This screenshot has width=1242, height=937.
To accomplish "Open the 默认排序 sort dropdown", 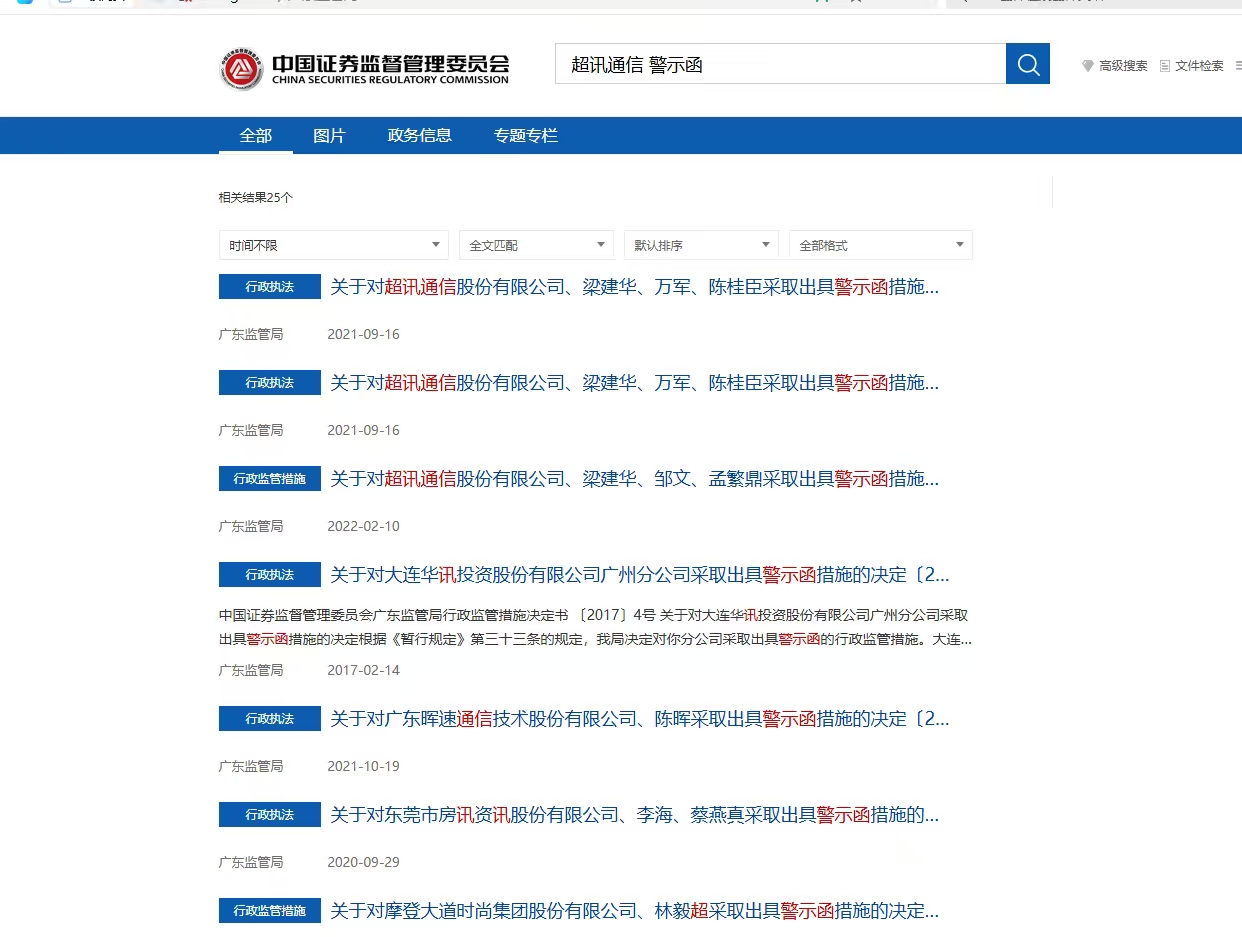I will point(701,245).
